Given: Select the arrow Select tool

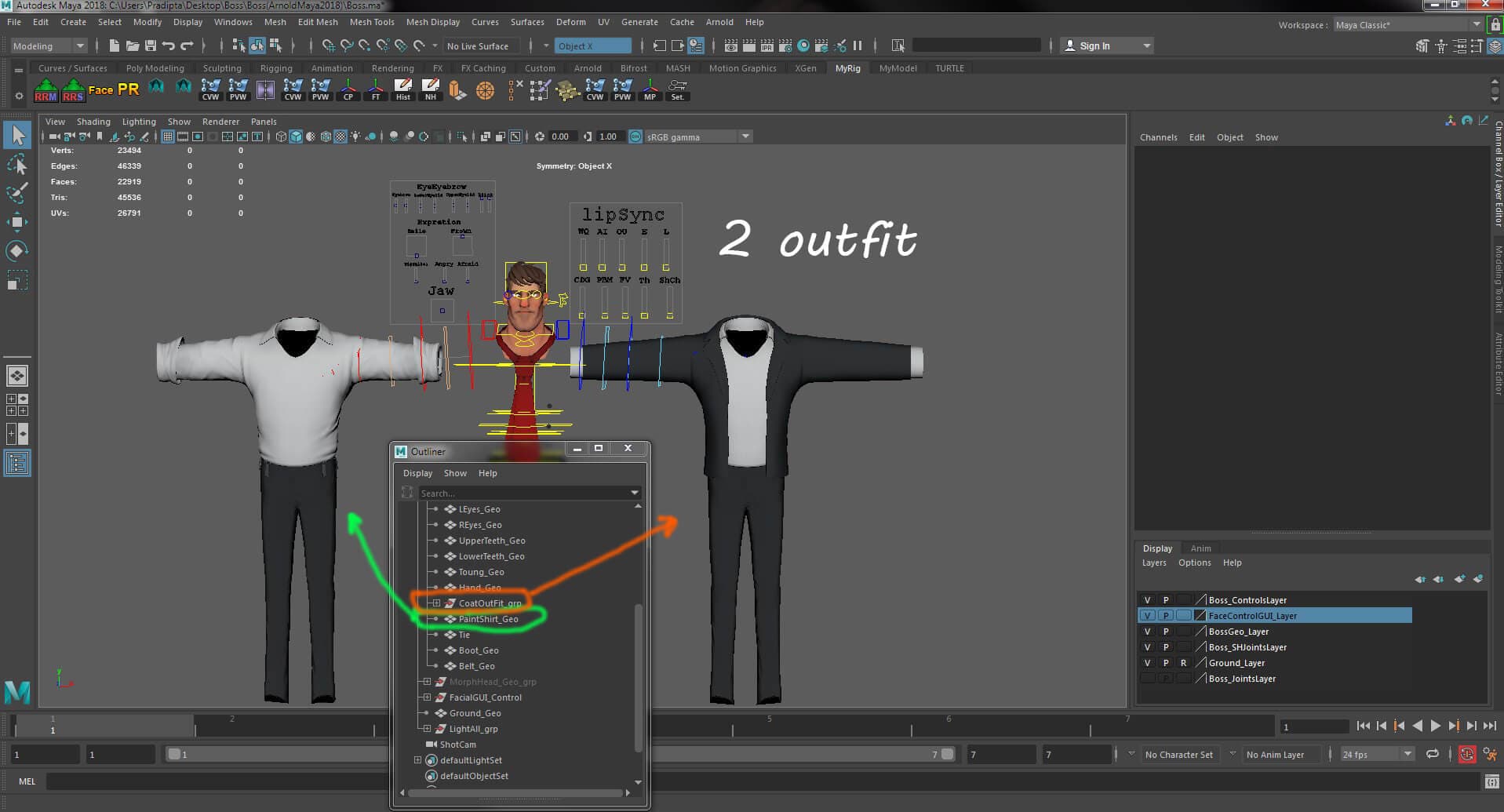Looking at the screenshot, I should tap(17, 136).
